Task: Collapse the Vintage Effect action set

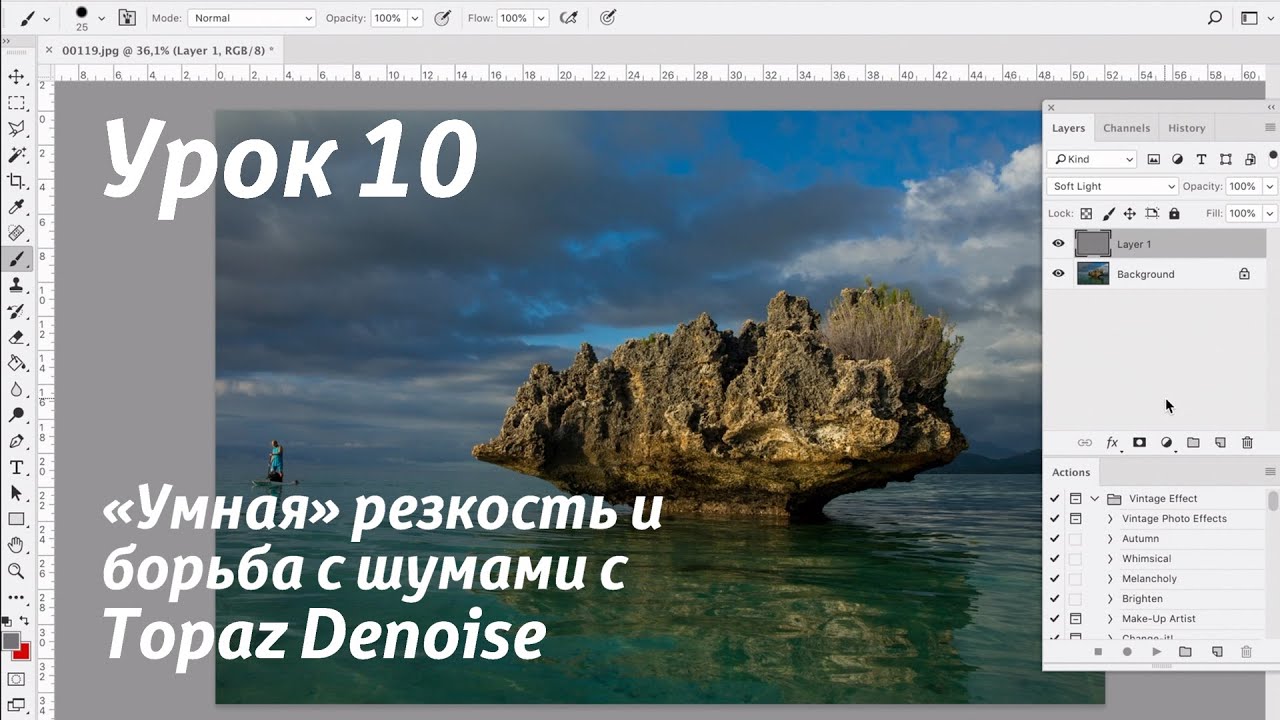Action: click(x=1095, y=498)
